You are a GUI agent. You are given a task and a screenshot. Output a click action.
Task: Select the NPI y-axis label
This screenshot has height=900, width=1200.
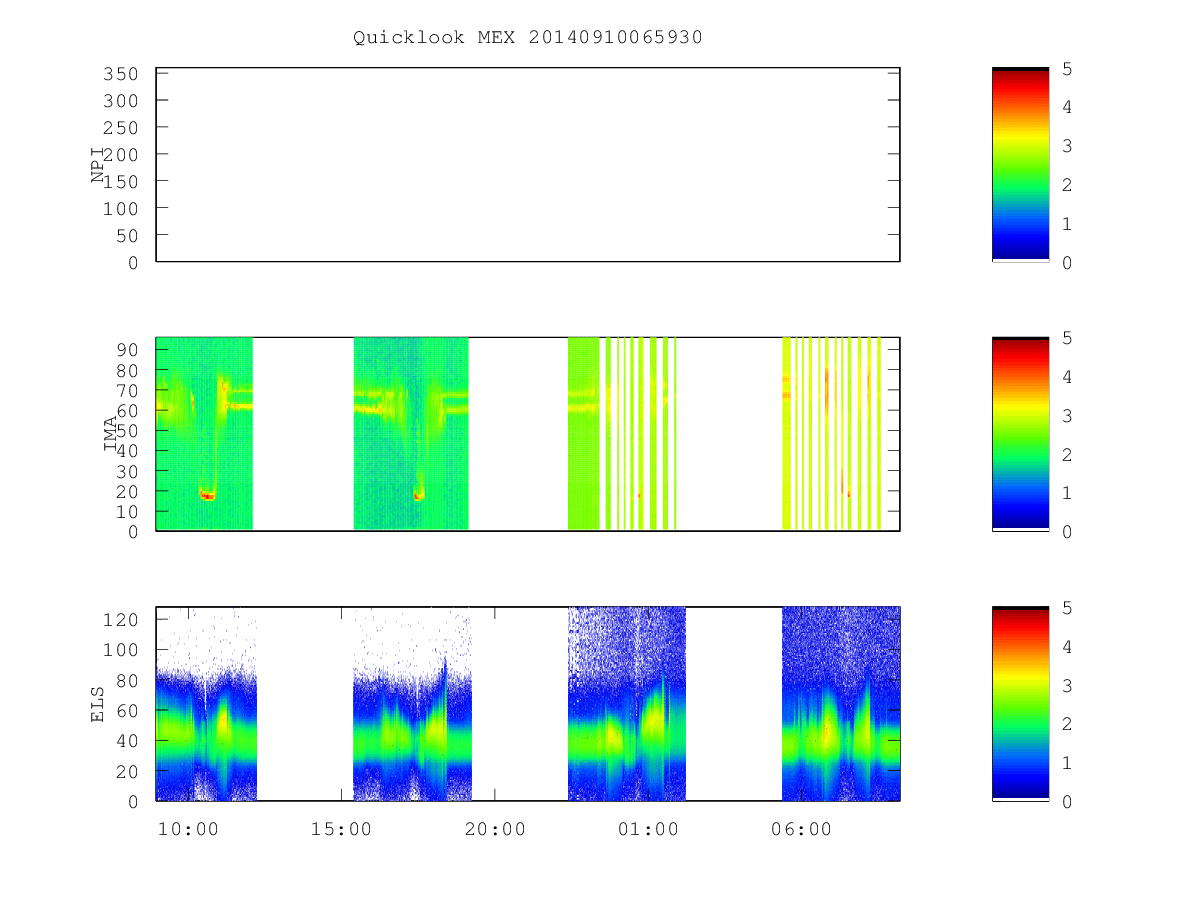click(98, 165)
